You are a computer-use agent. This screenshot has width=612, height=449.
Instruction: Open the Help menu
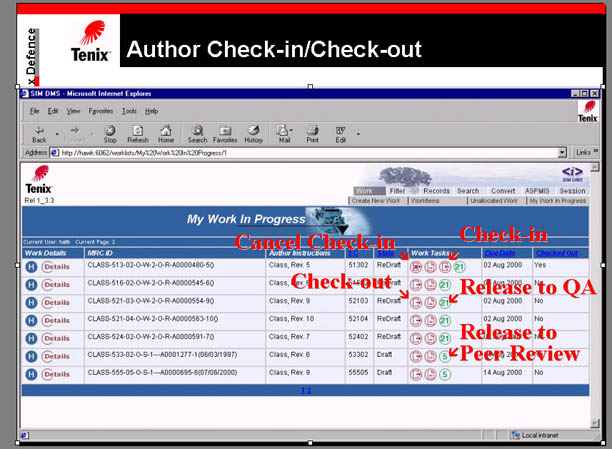point(151,111)
